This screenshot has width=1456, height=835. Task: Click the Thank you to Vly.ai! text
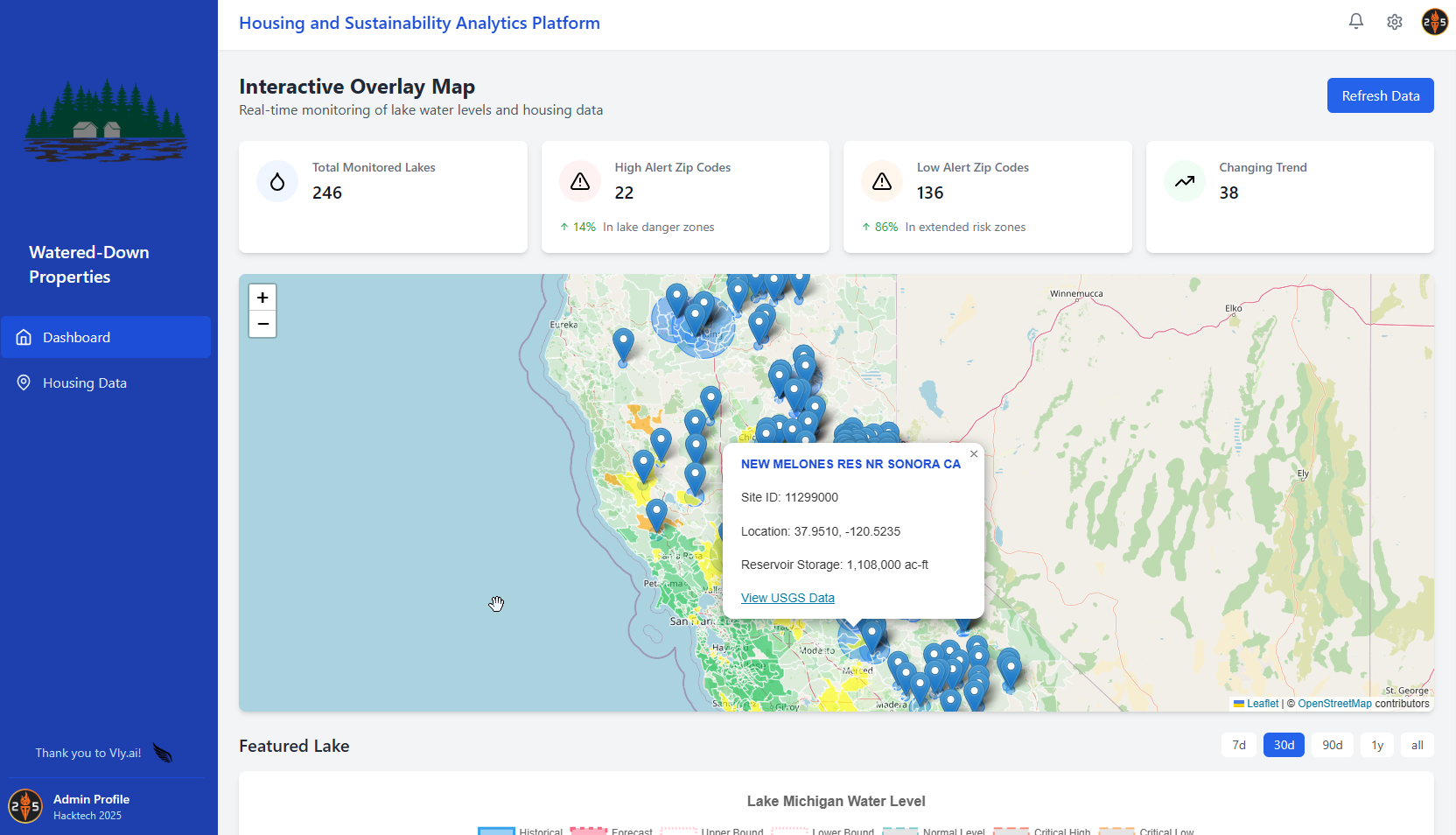click(x=88, y=753)
